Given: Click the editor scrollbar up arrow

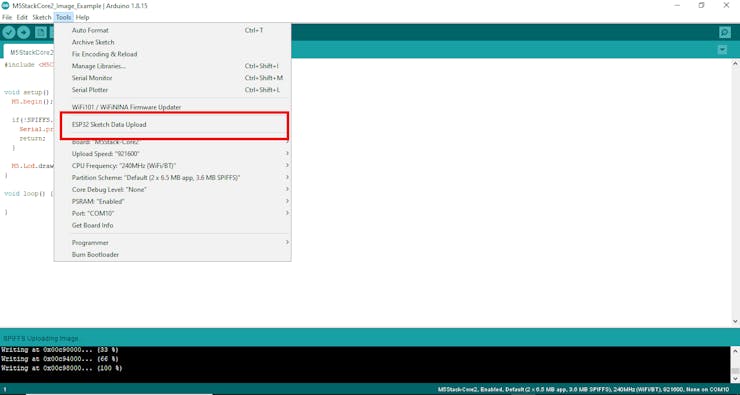Looking at the screenshot, I should tap(736, 64).
